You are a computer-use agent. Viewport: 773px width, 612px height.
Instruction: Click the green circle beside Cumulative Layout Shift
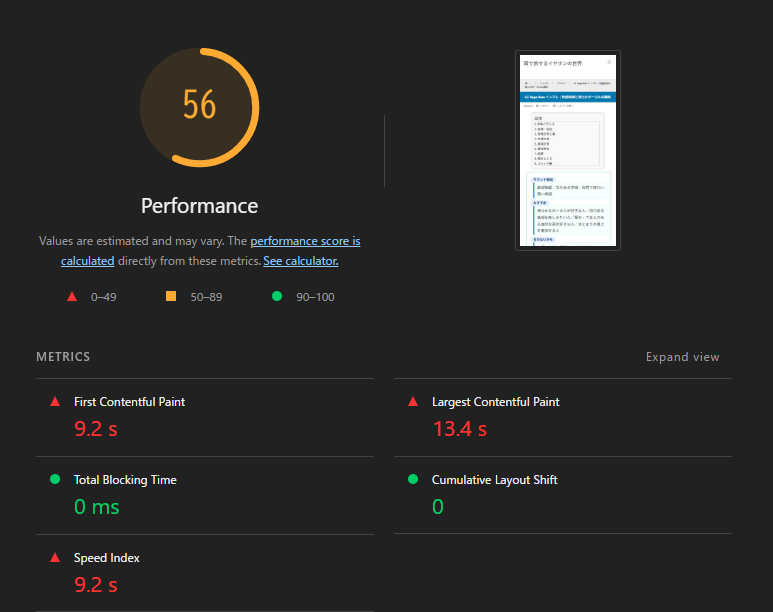pos(413,480)
